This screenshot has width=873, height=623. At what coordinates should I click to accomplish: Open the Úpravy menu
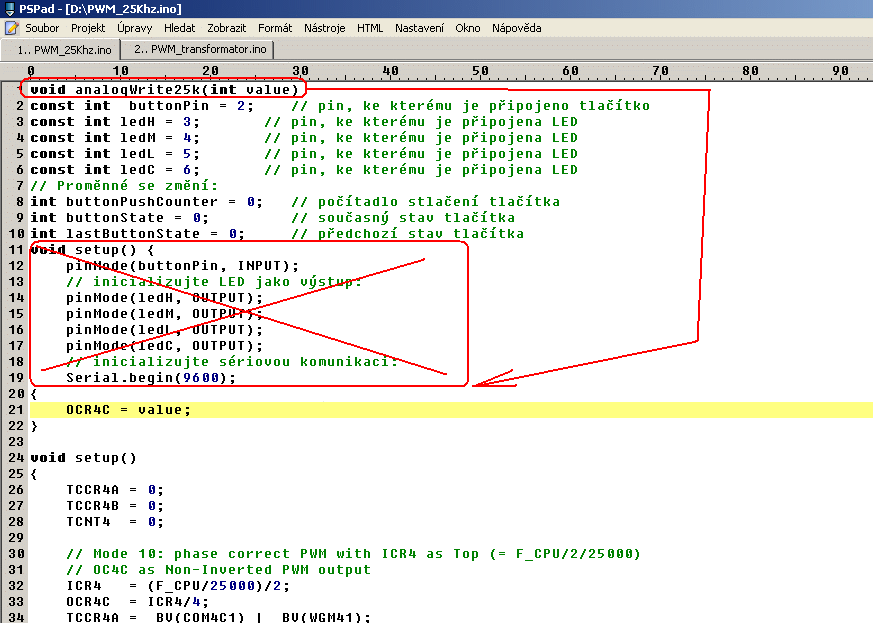135,28
